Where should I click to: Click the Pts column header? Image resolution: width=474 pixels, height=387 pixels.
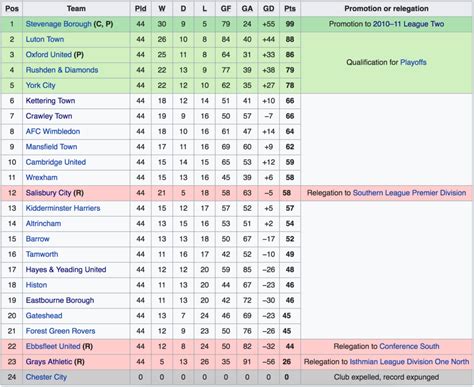tap(290, 9)
